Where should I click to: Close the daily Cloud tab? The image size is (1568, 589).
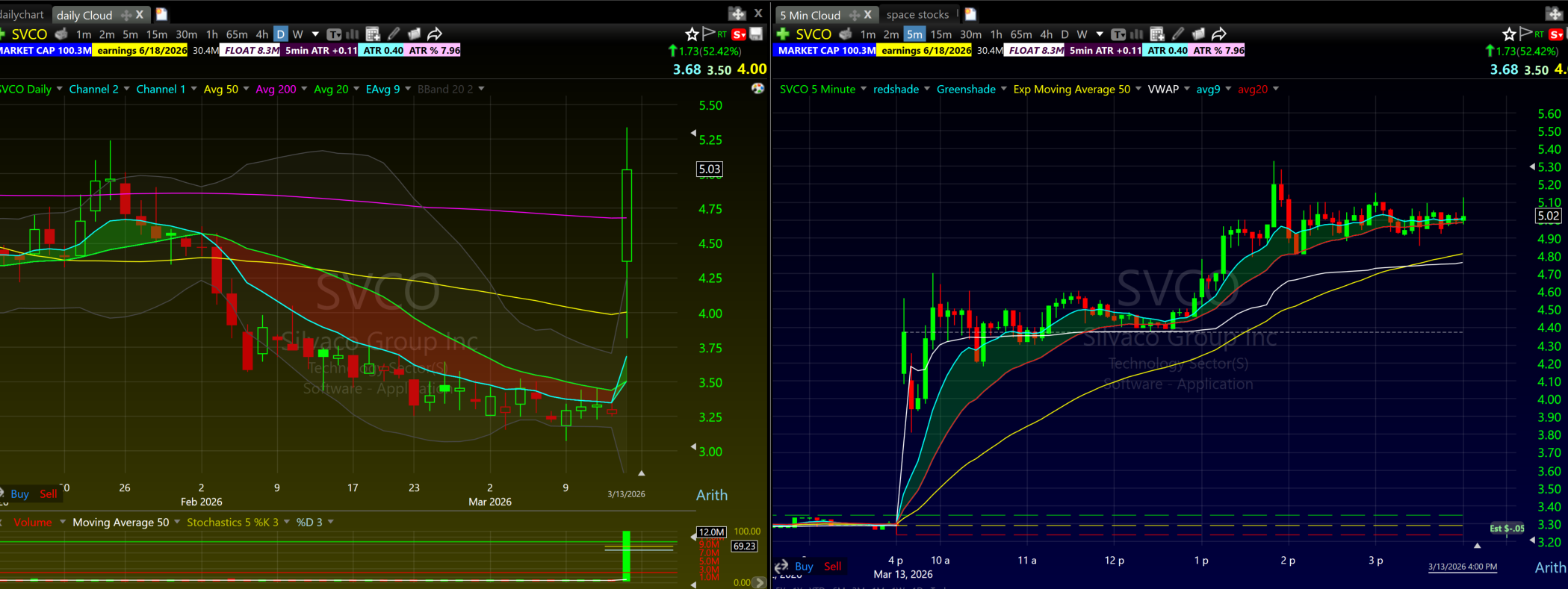(140, 14)
